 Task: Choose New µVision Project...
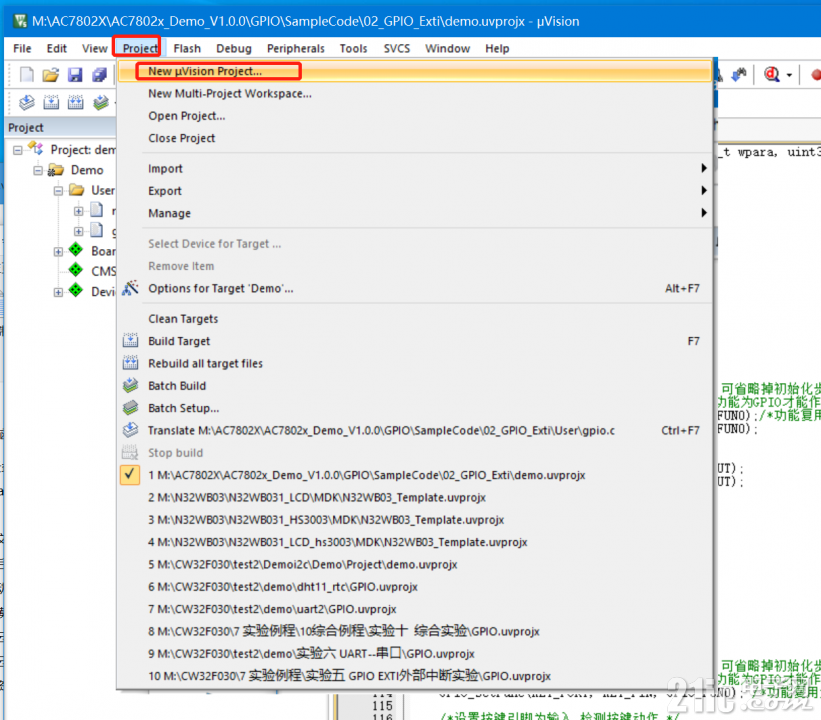tap(415, 71)
